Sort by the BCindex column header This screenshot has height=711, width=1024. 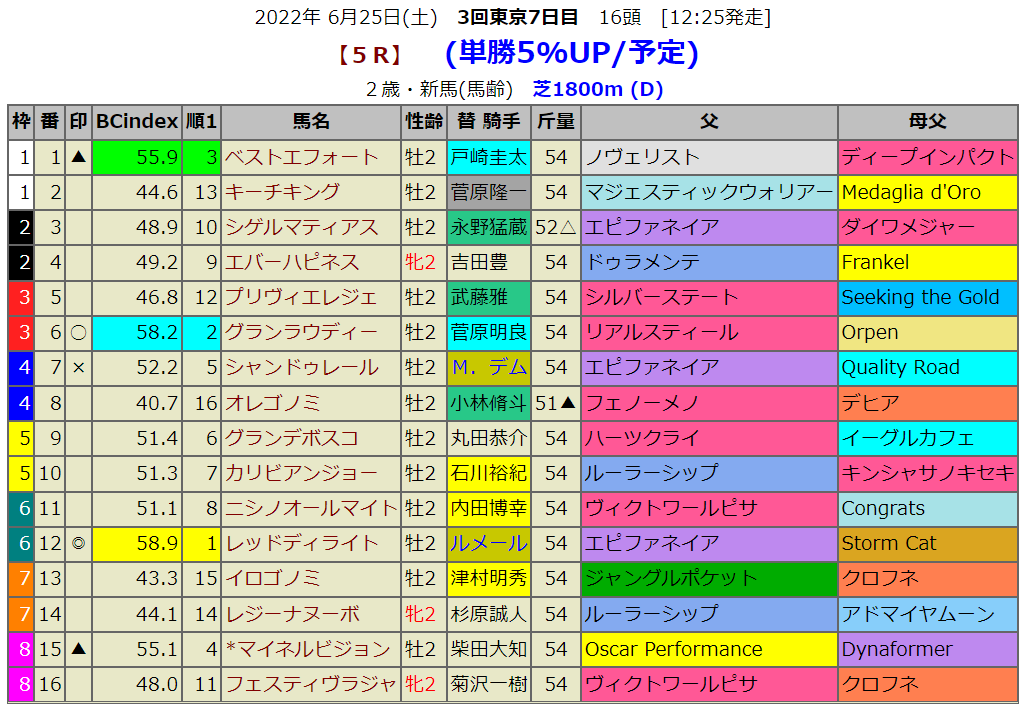point(137,122)
